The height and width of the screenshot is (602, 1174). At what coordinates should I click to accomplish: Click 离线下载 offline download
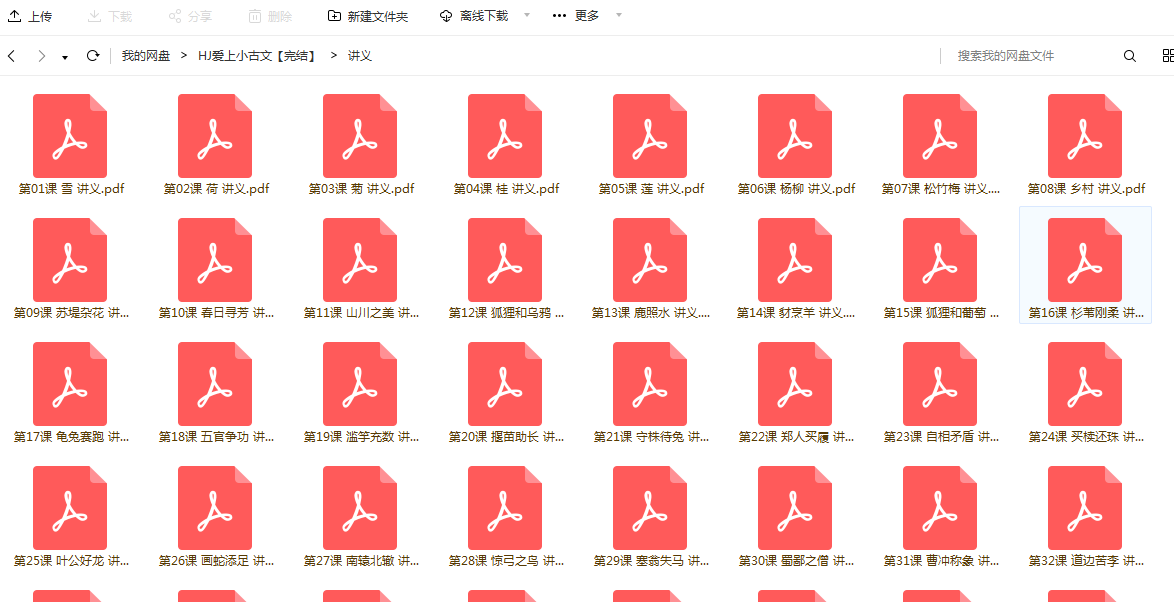473,16
